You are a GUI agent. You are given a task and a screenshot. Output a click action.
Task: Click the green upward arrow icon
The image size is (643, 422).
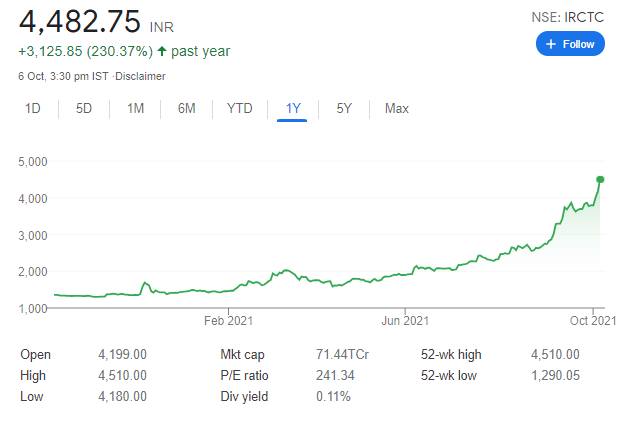162,51
